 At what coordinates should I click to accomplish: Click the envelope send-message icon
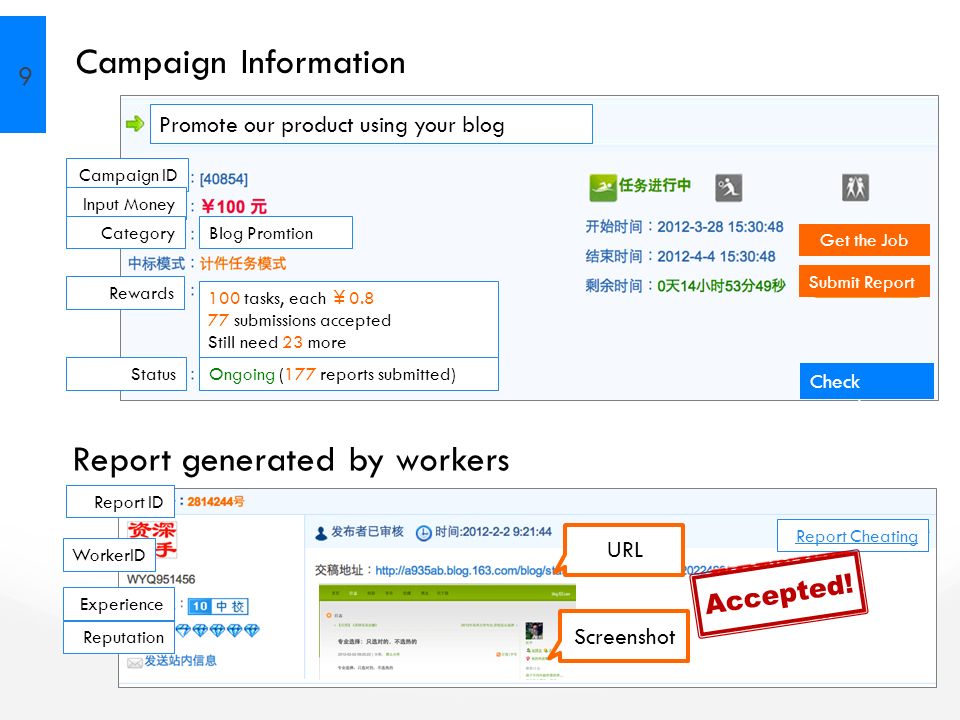tap(135, 662)
